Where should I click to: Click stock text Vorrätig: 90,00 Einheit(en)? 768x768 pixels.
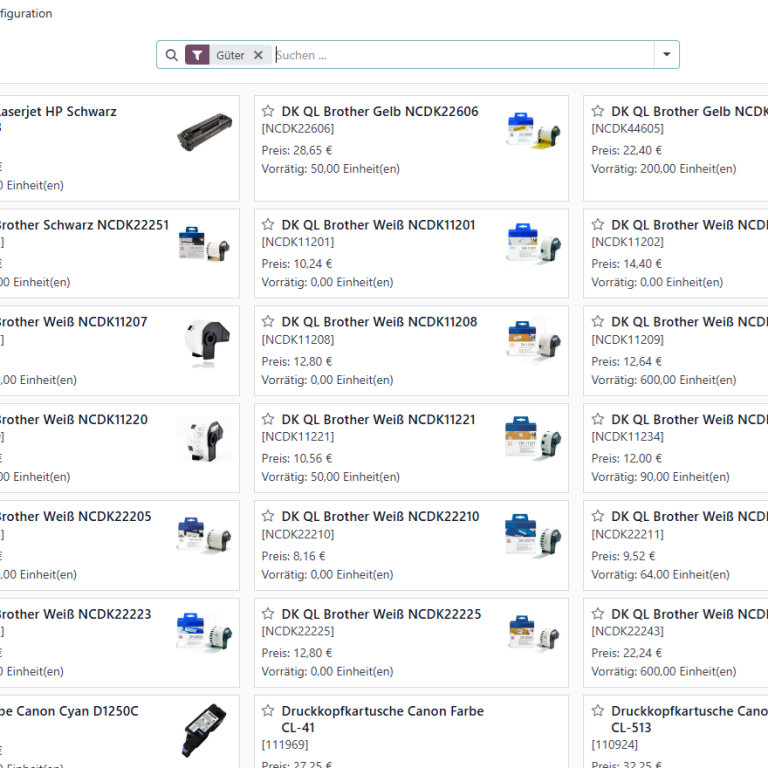coord(660,477)
